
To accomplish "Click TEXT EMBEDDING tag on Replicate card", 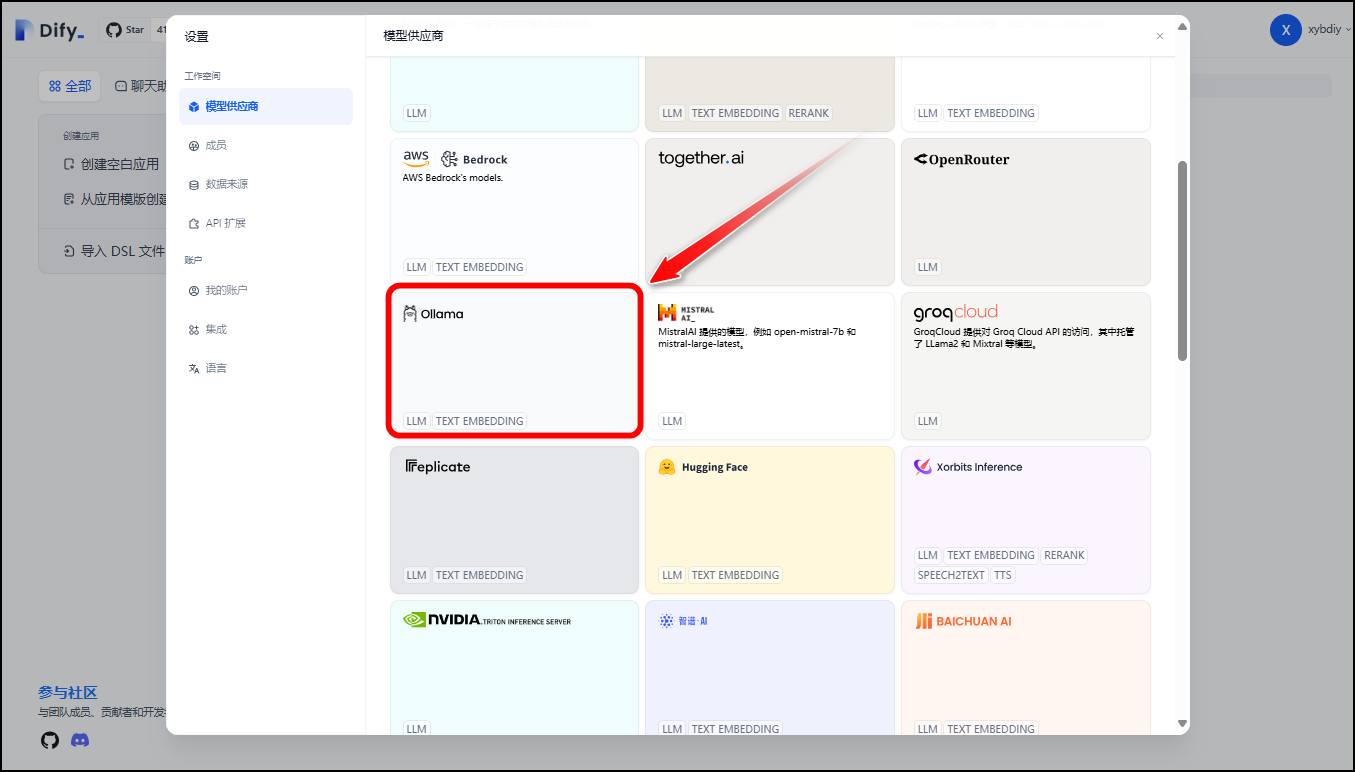I will pyautogui.click(x=480, y=575).
